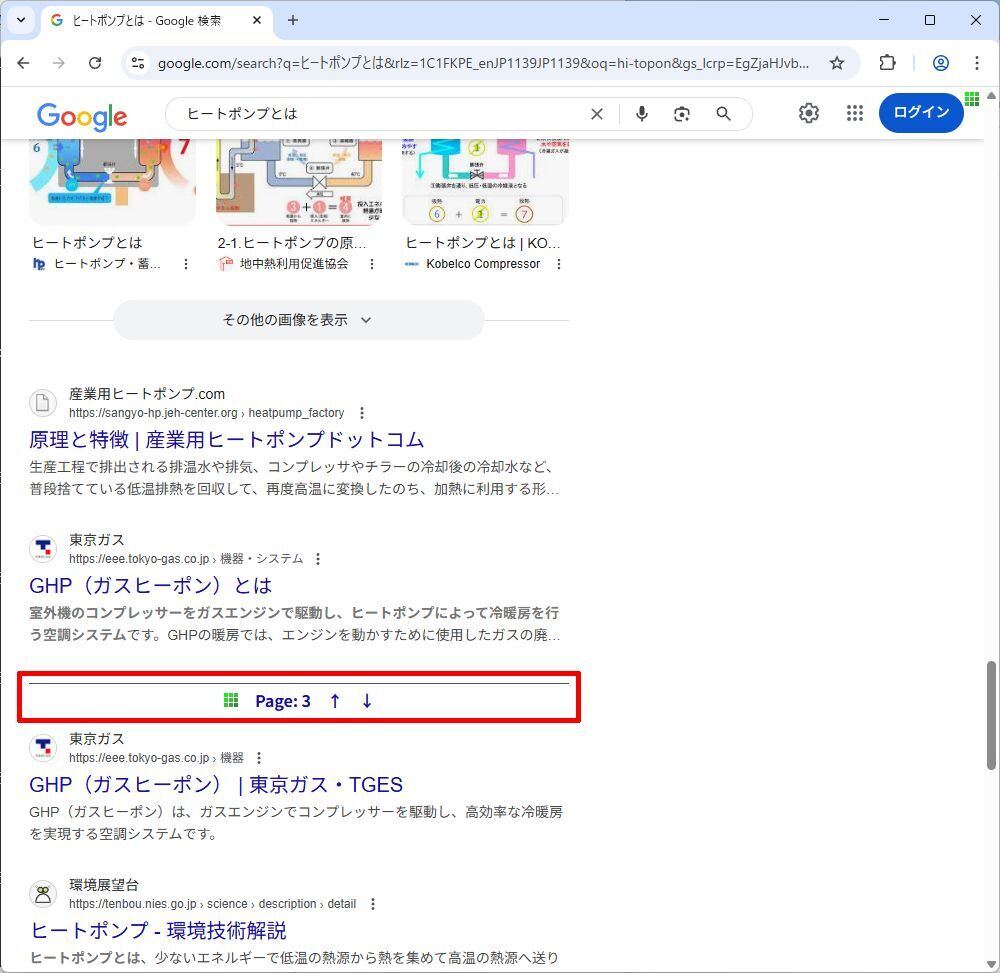Click the address bar URL
The width and height of the screenshot is (1000, 973).
(x=483, y=63)
